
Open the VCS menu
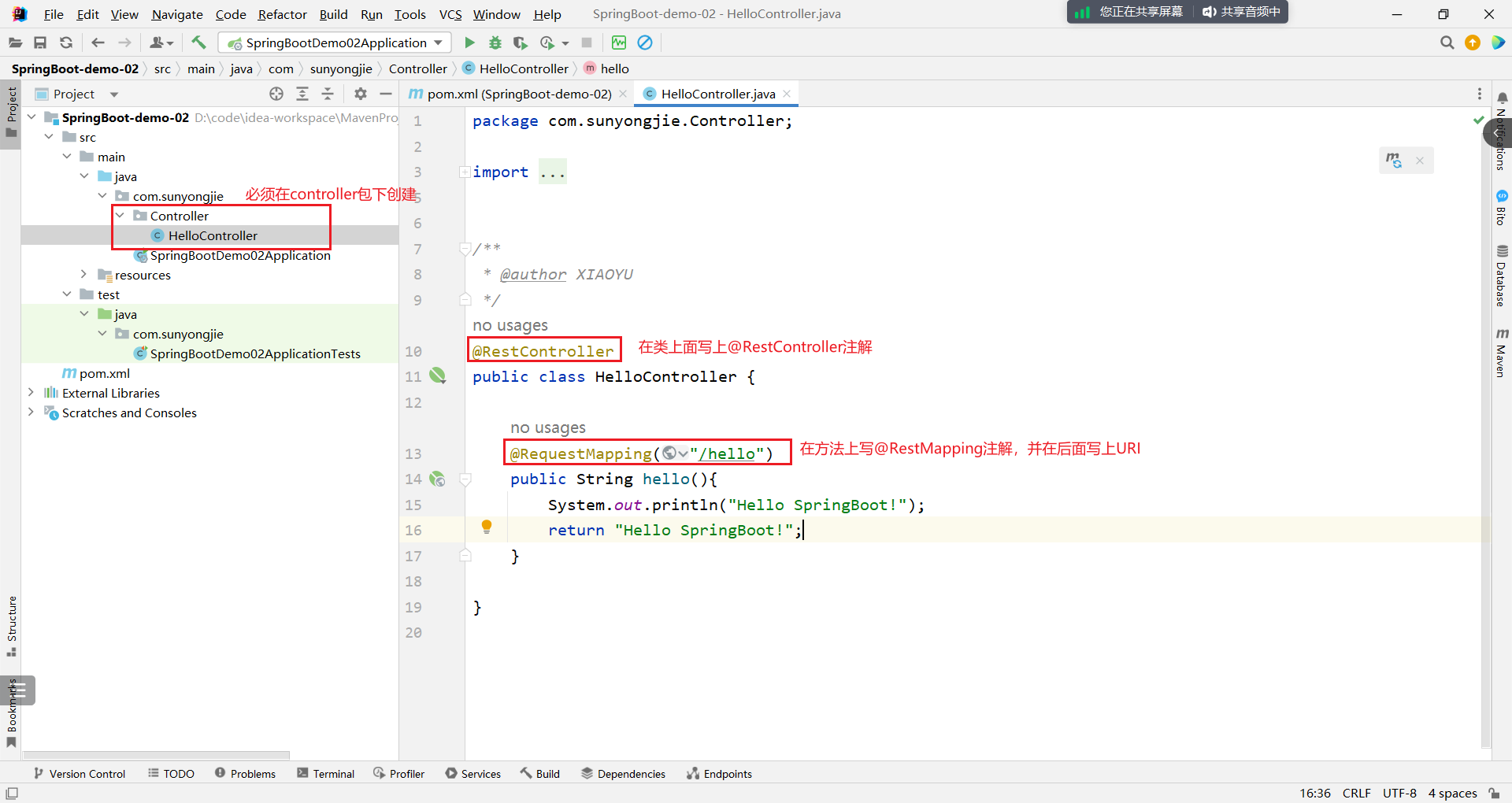(450, 14)
